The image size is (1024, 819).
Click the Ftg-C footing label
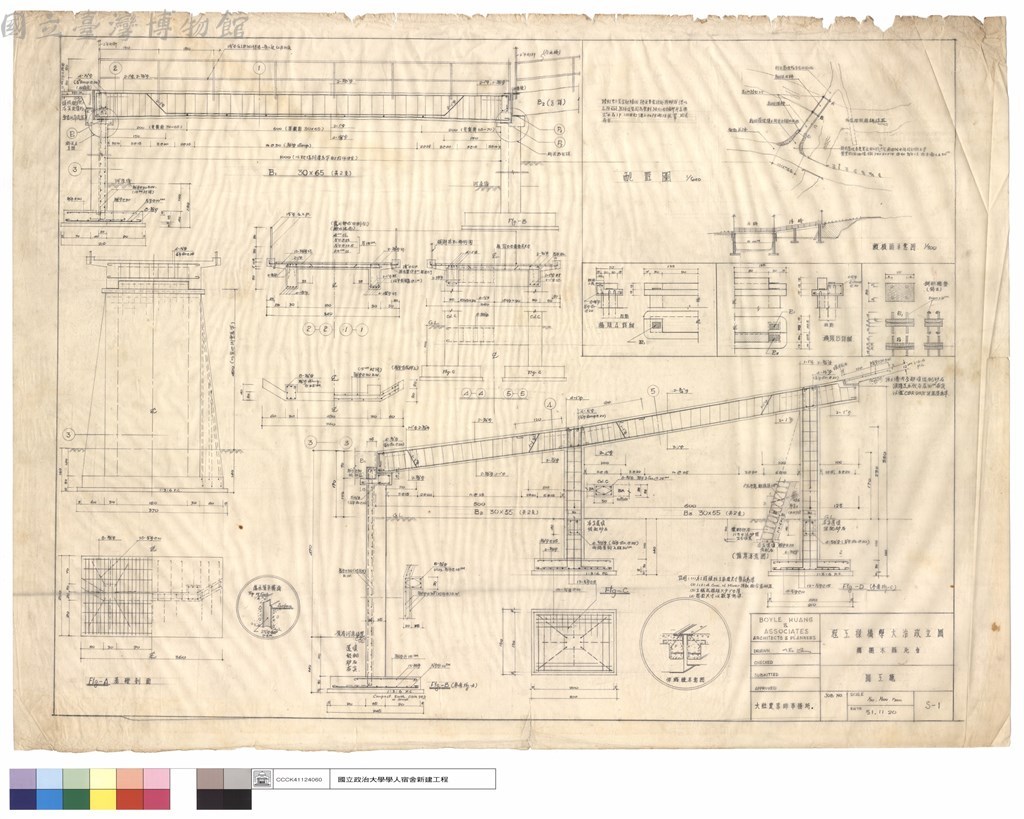click(x=615, y=590)
